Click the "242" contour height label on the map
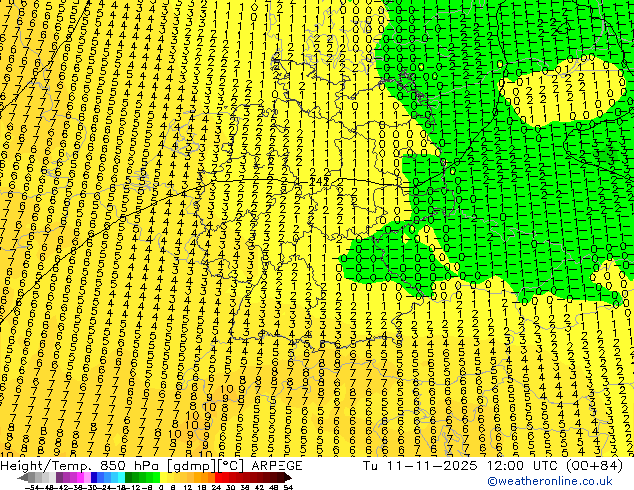Viewport: 634px width, 490px height. (x=319, y=182)
